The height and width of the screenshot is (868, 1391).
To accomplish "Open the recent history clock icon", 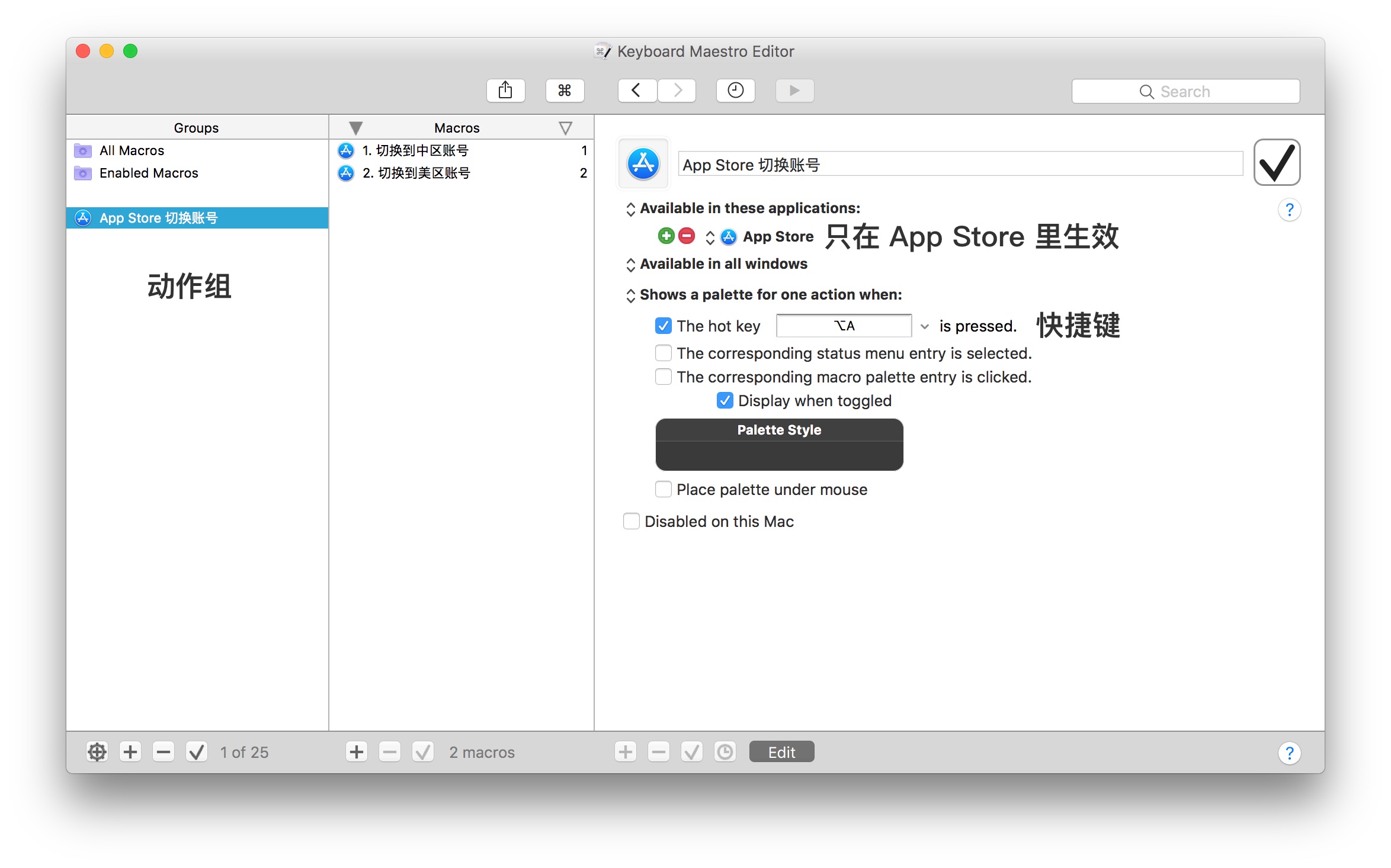I will (x=735, y=91).
